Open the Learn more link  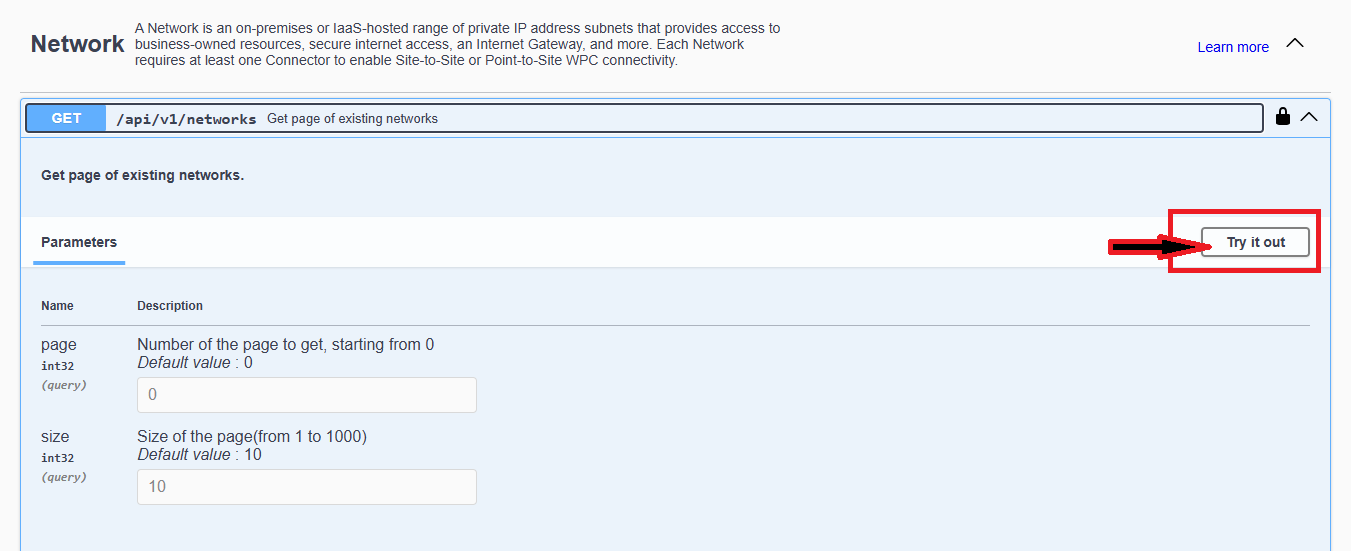[1233, 47]
